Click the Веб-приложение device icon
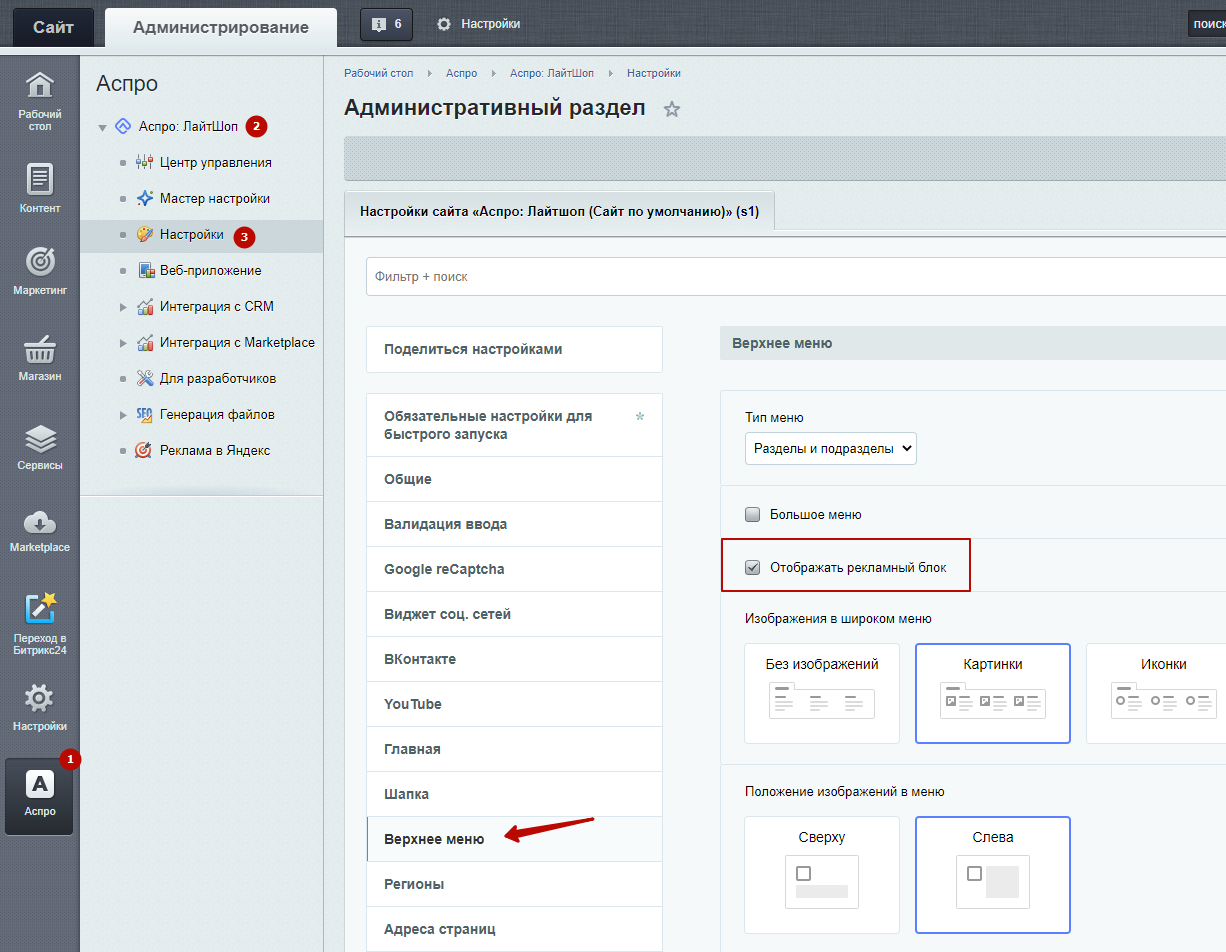This screenshot has height=952, width=1226. [x=145, y=270]
